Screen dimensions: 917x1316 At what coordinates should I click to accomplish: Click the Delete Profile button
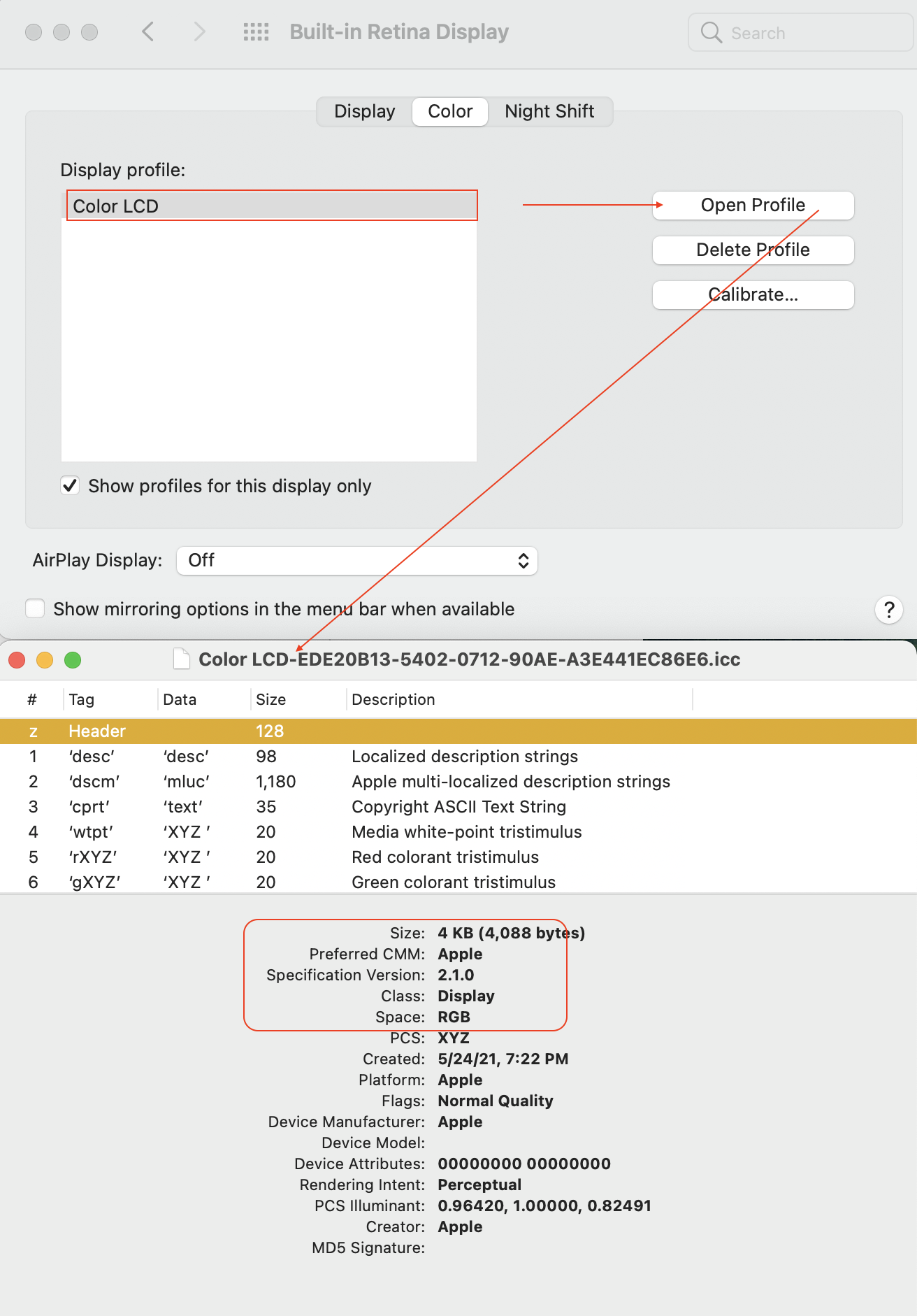click(753, 250)
